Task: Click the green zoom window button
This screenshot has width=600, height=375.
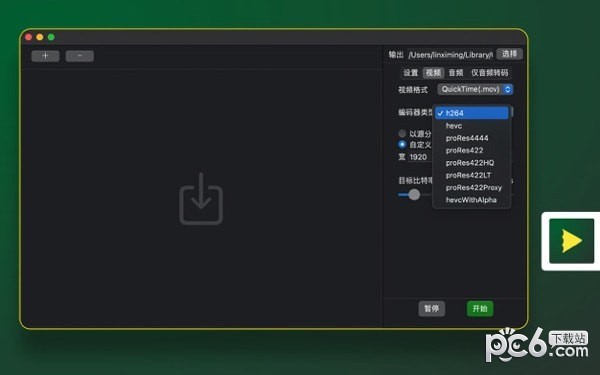Action: (x=51, y=37)
